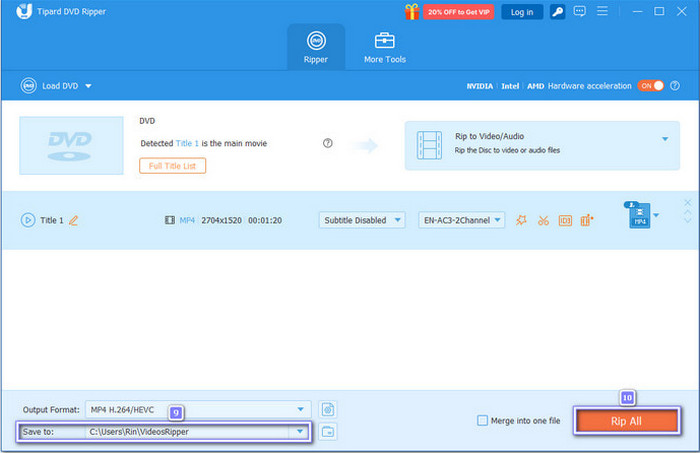This screenshot has height=453, width=700.
Task: Click the DVD disc thumbnail
Action: coord(71,145)
